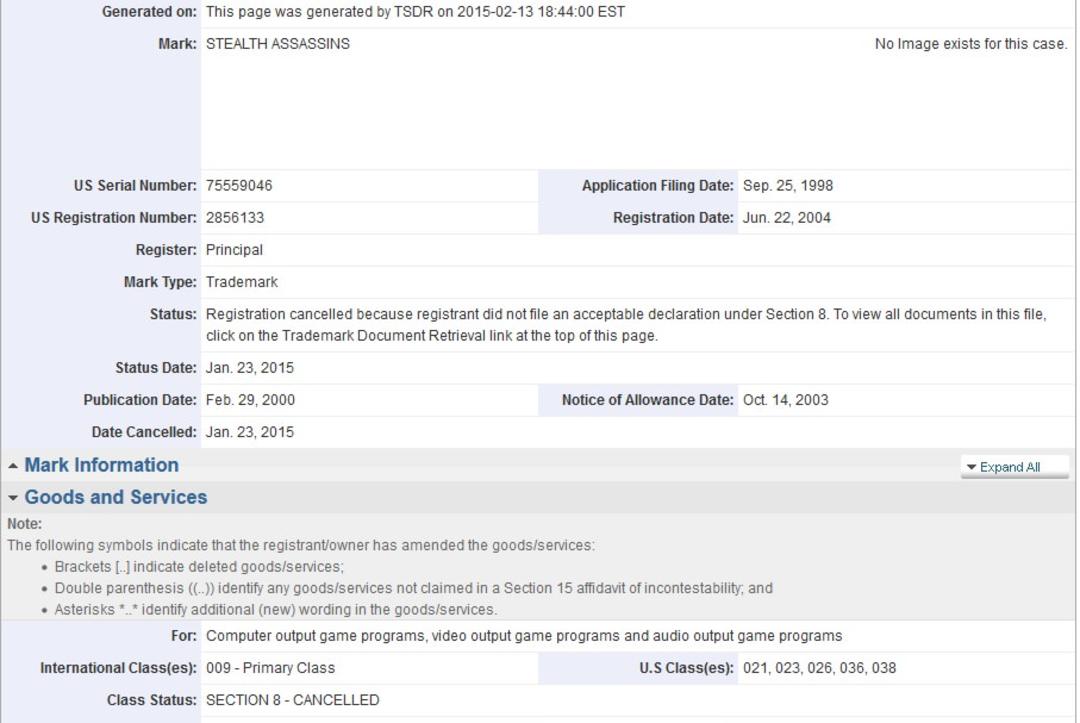Image resolution: width=1080 pixels, height=723 pixels.
Task: Click the Date Cancelled value Jan. 23, 2015
Action: coord(249,432)
